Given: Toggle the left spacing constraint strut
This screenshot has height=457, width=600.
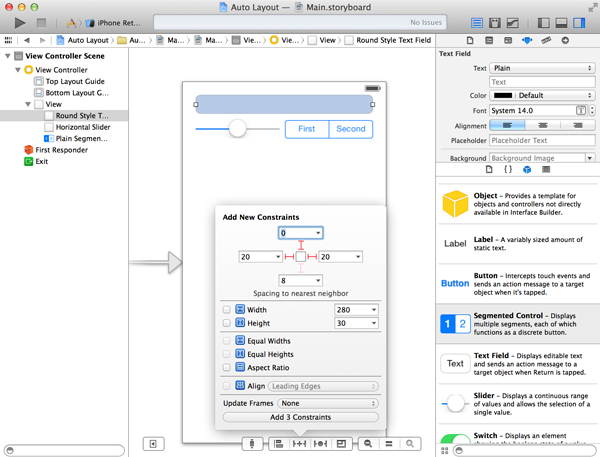Looking at the screenshot, I should pos(289,257).
